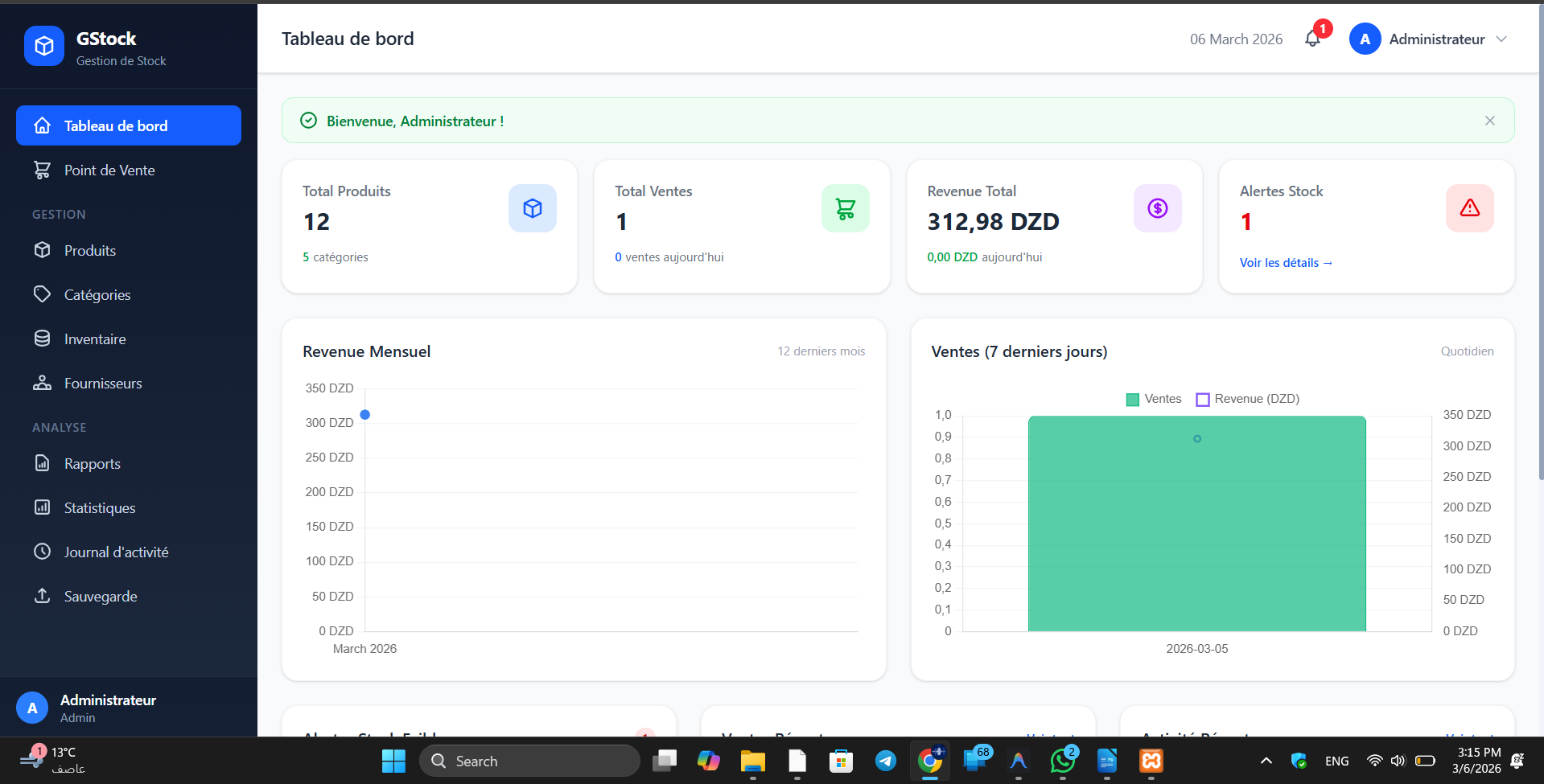Dismiss the Bienvenue welcome banner

tap(1489, 121)
